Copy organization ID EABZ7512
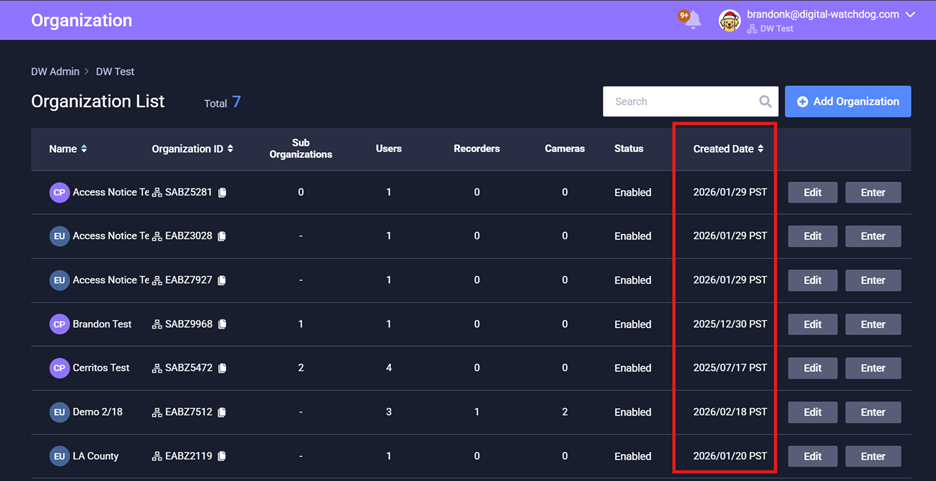 222,413
